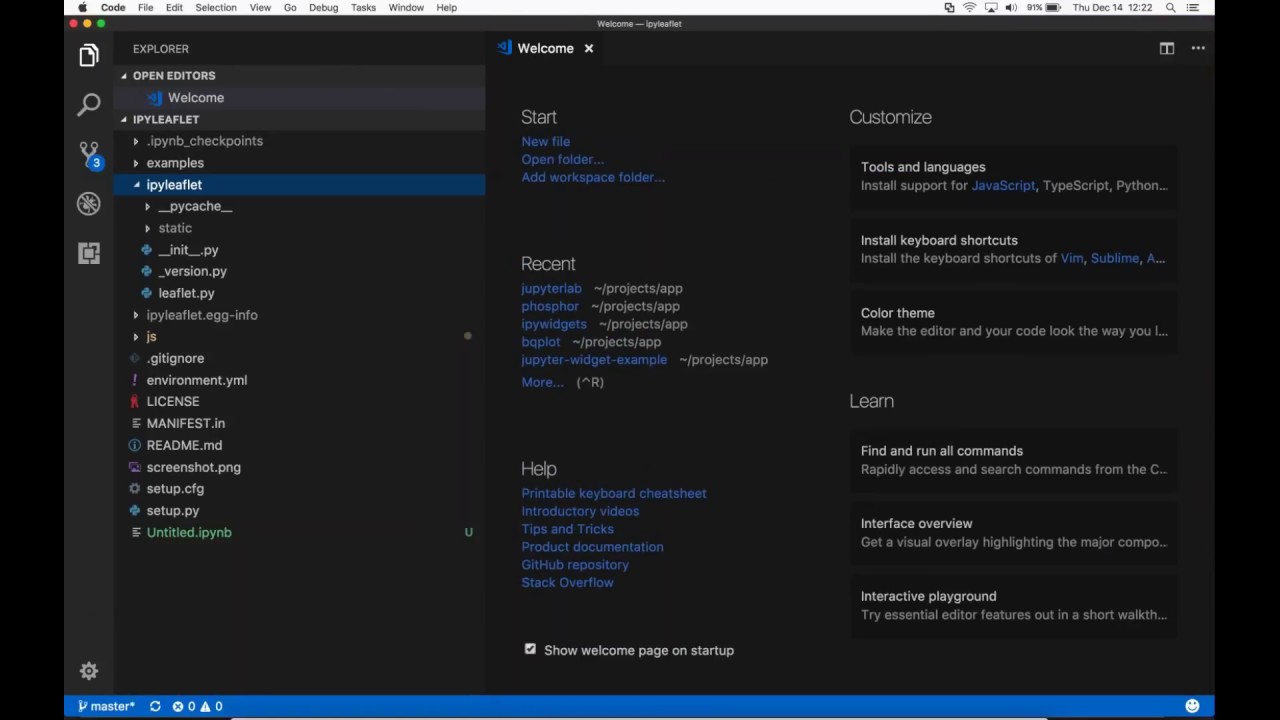Image resolution: width=1280 pixels, height=720 pixels.
Task: Open the Selection menu
Action: (x=216, y=7)
